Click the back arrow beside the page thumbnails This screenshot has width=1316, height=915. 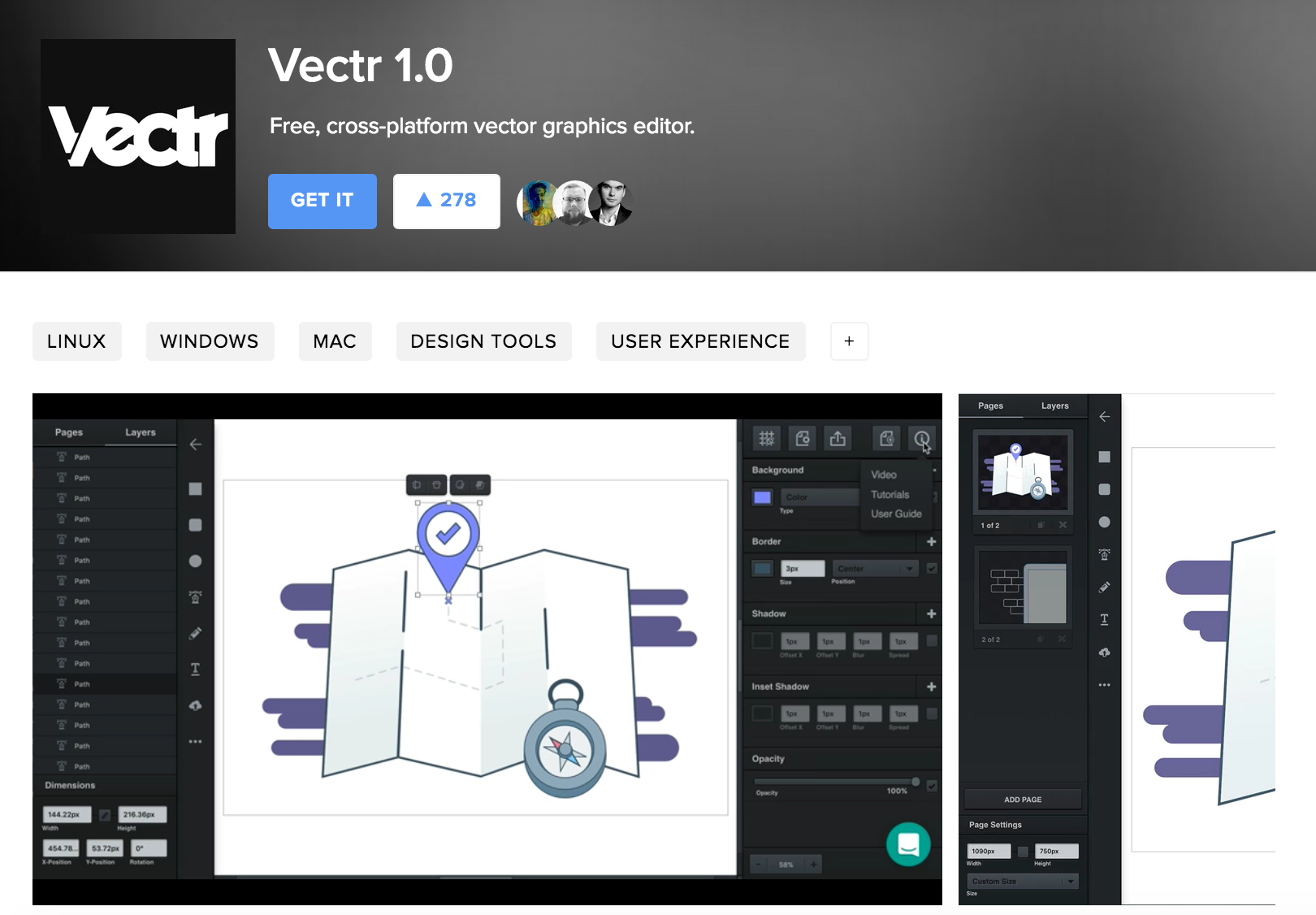pos(1104,416)
